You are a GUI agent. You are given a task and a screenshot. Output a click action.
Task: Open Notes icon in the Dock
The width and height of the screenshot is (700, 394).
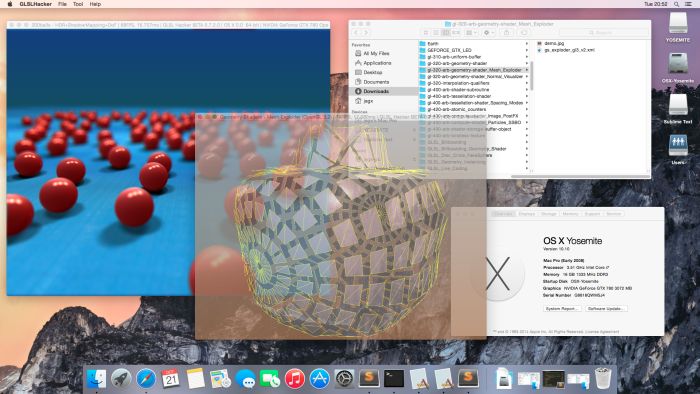click(196, 379)
